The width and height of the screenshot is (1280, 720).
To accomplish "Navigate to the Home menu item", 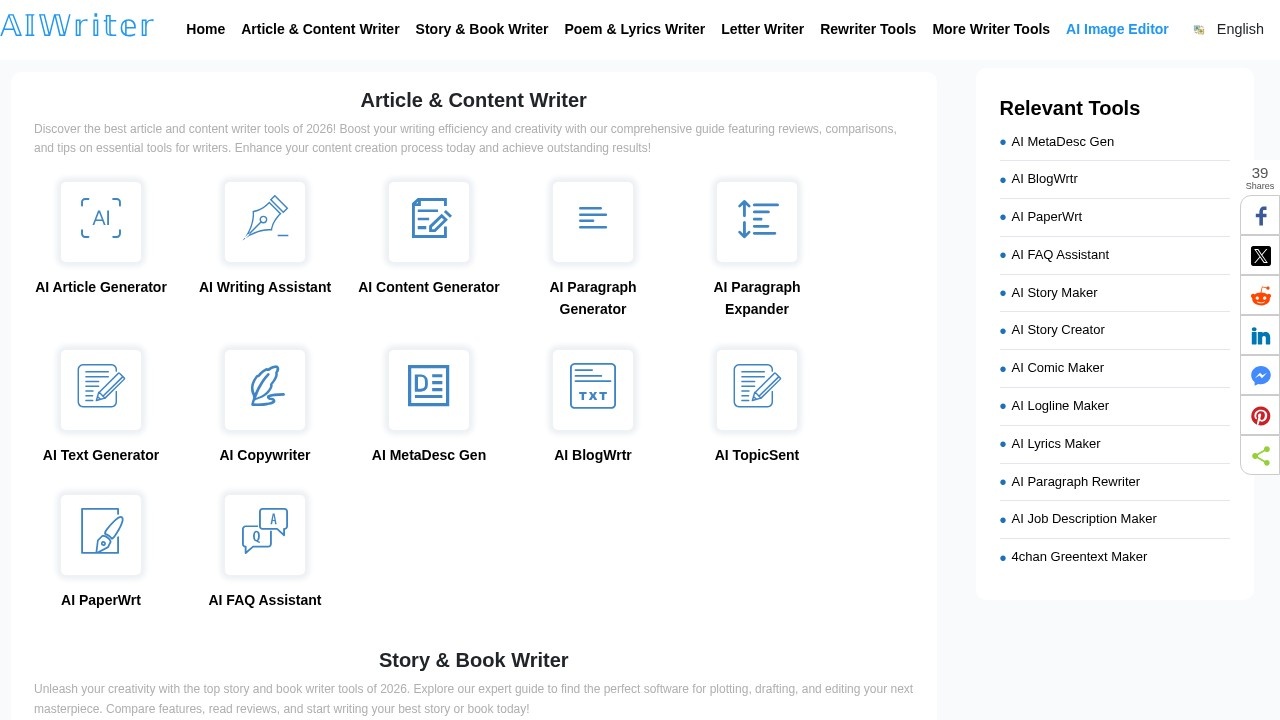I will click(x=205, y=29).
